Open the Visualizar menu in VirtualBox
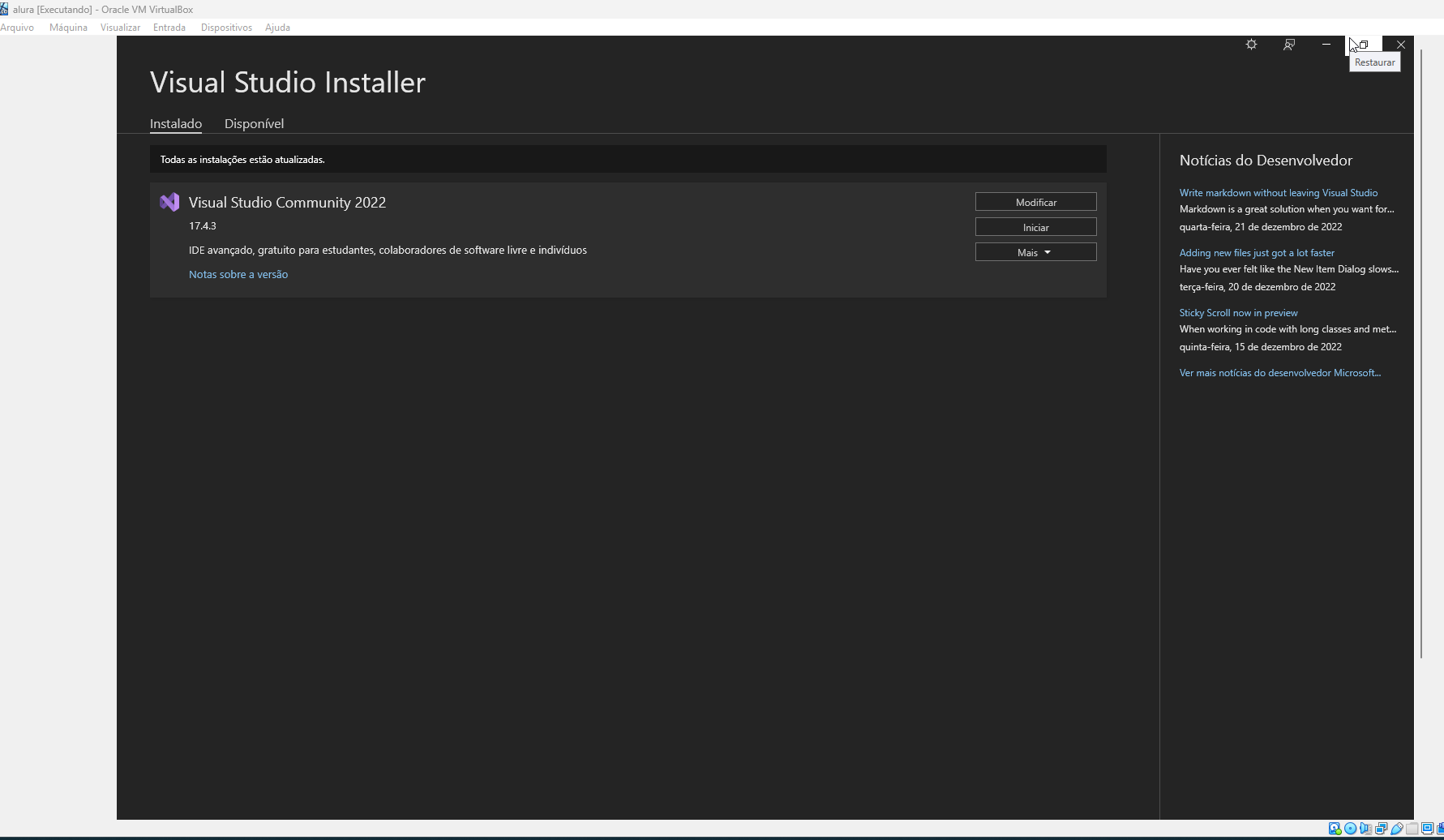Viewport: 1444px width, 840px height. point(120,28)
